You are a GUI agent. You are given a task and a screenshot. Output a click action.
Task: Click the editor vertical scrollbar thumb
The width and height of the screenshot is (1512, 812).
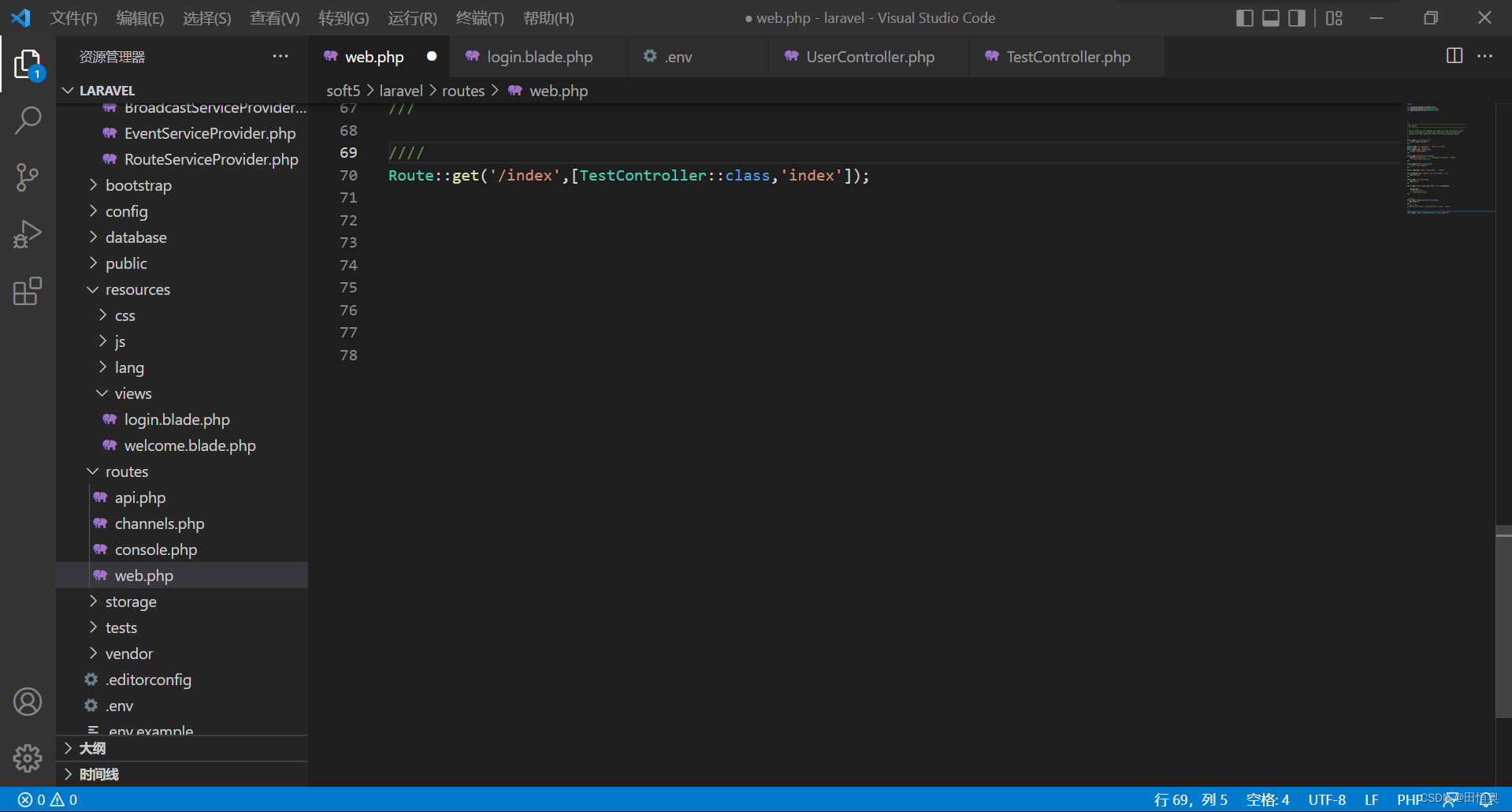coord(1503,621)
